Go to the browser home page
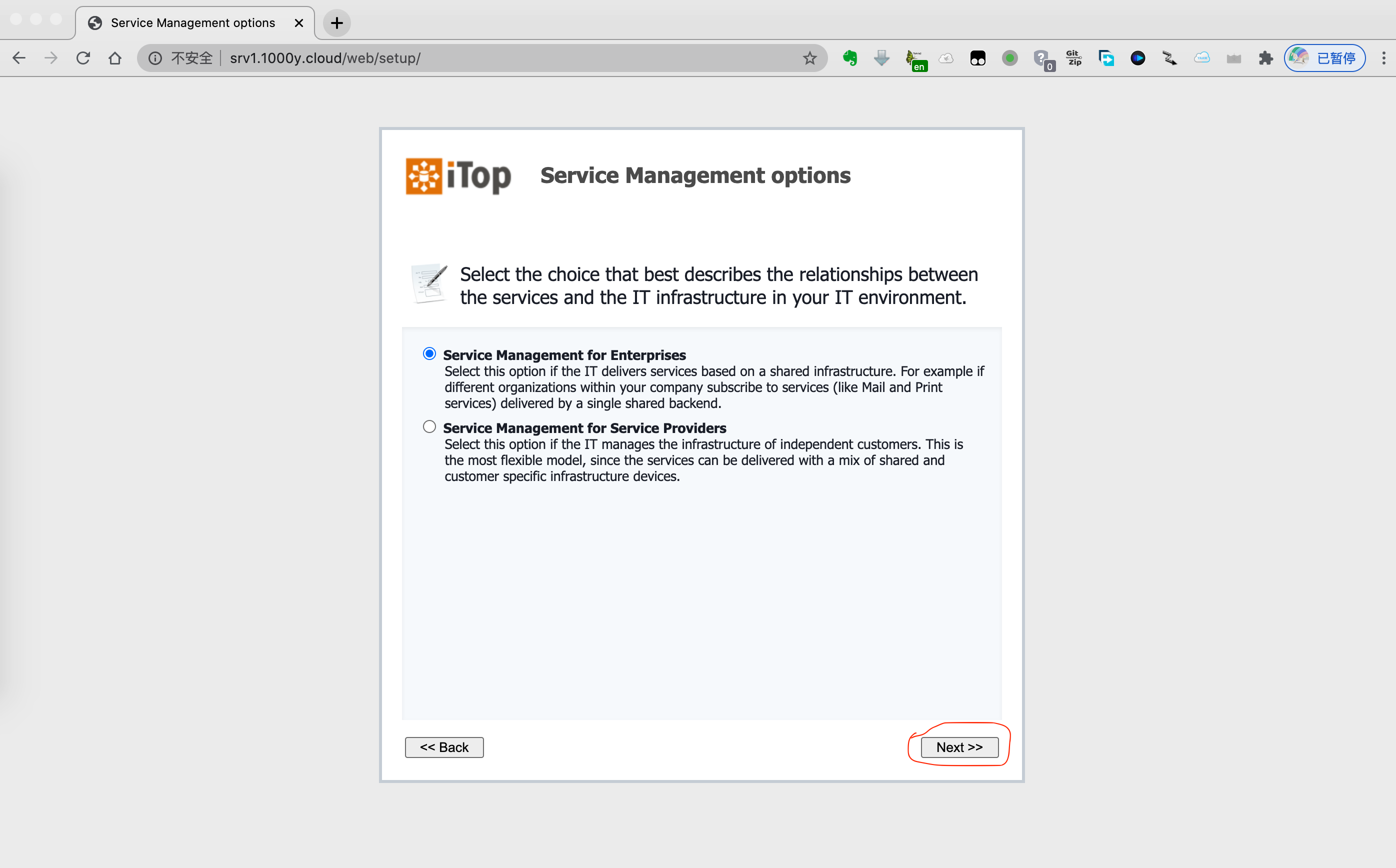 (x=115, y=58)
